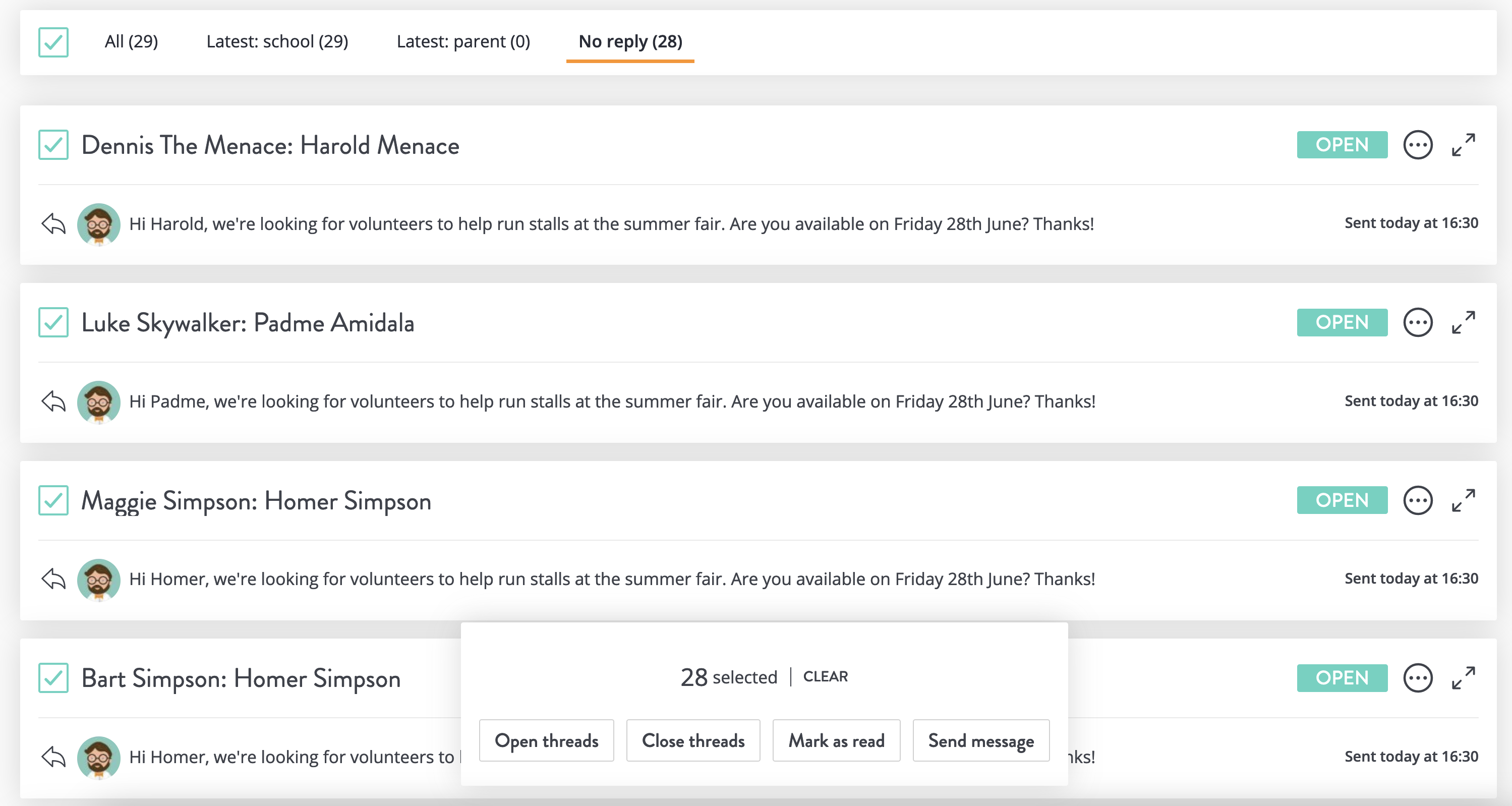Click the Hi Harold volunteers message text
This screenshot has height=806, width=1512.
(612, 223)
